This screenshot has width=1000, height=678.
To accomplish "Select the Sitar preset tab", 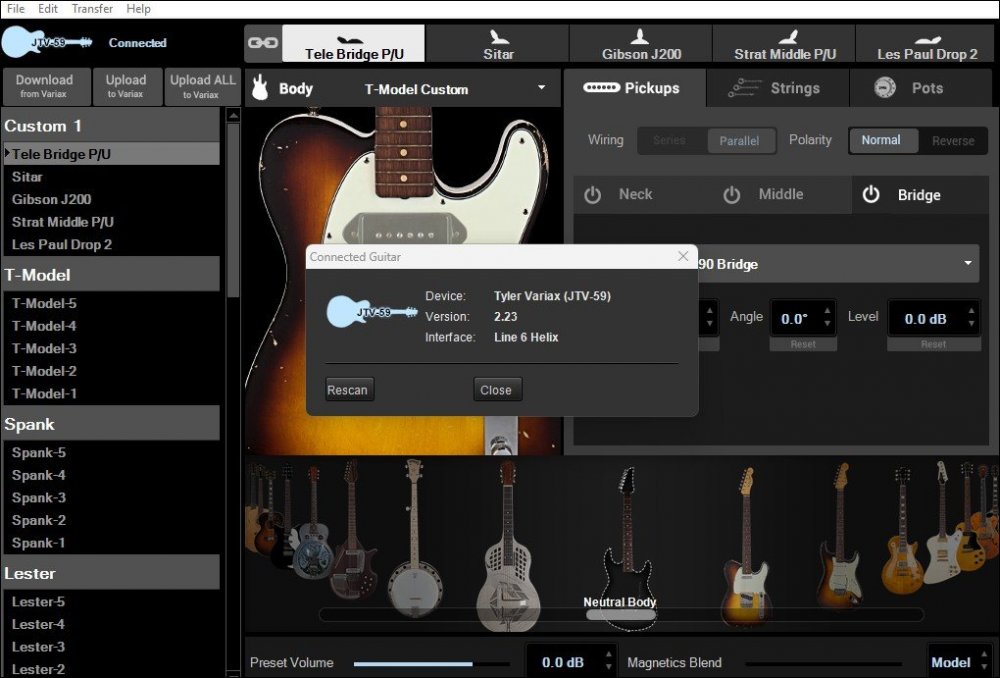I will [x=498, y=43].
